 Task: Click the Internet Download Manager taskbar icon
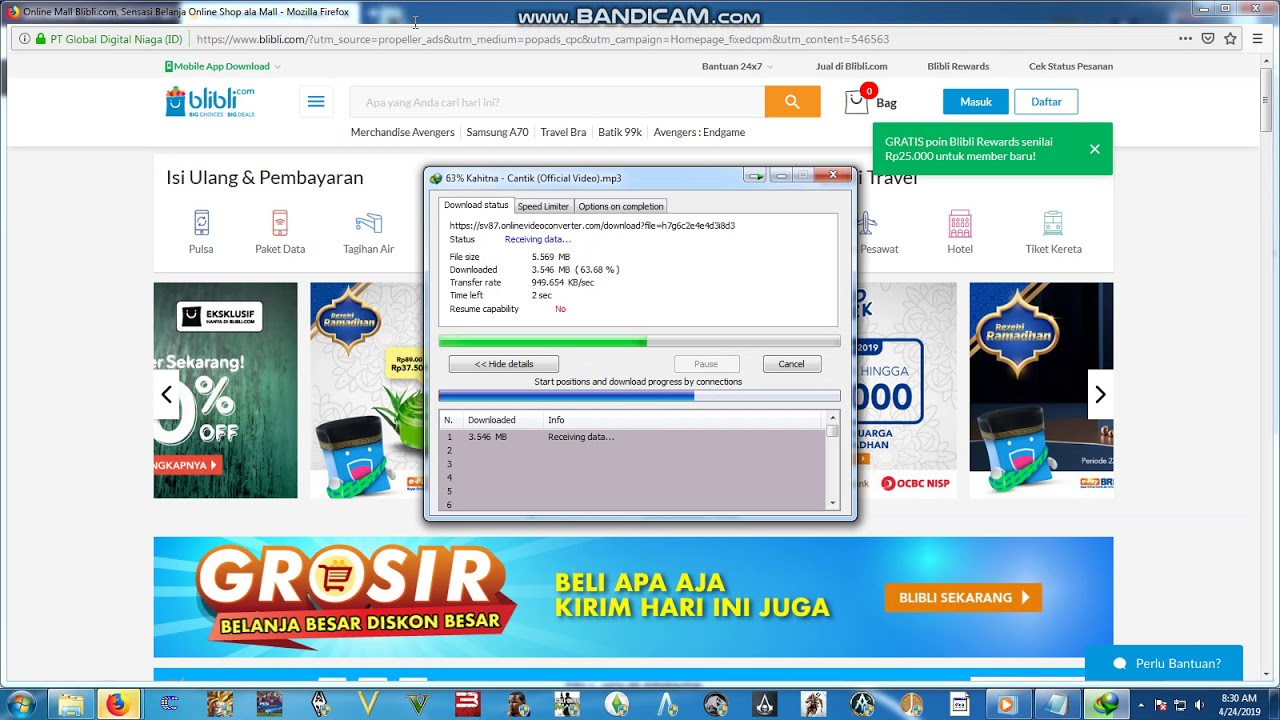1106,705
